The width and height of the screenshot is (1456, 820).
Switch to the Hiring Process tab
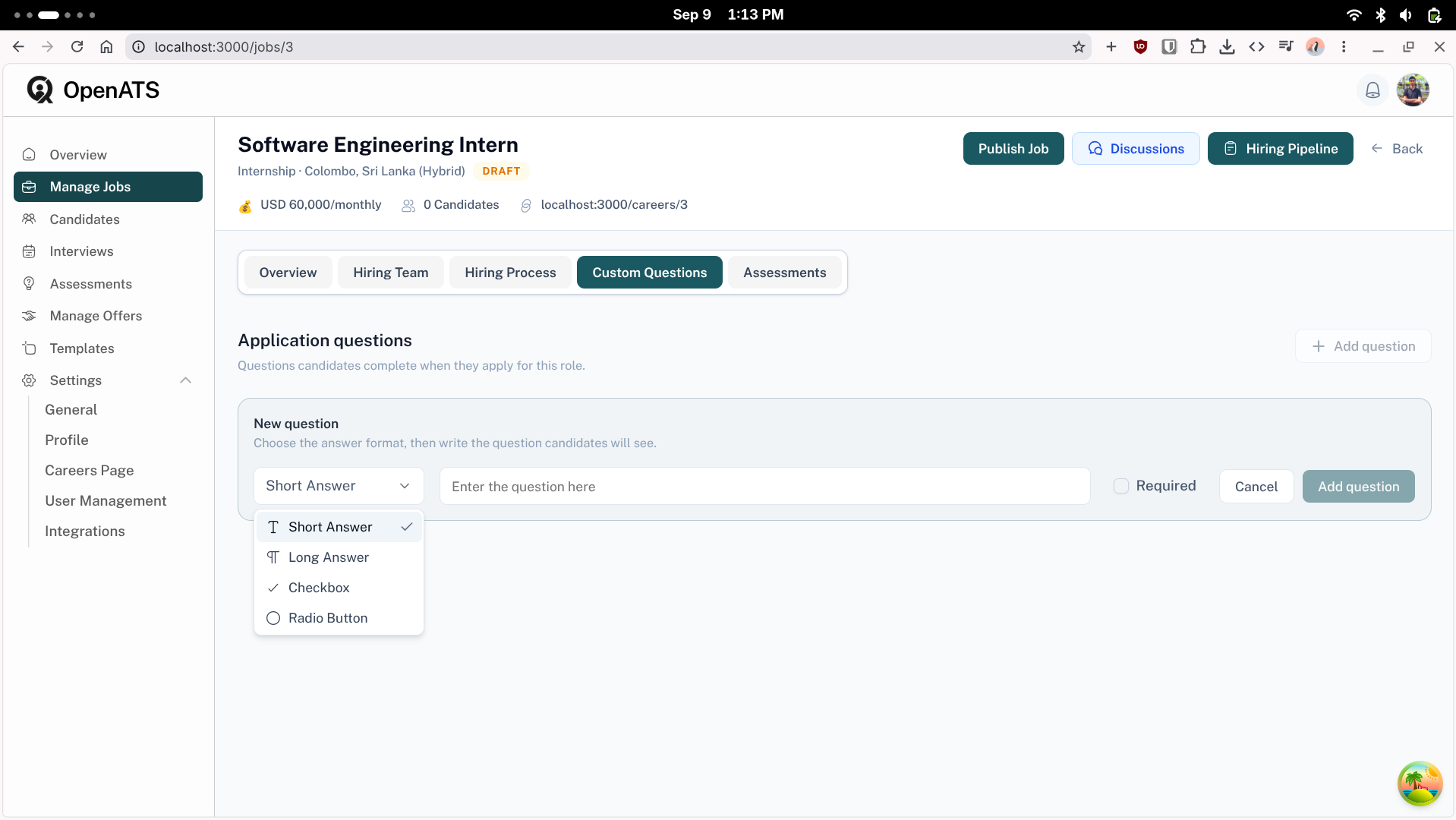(x=510, y=273)
